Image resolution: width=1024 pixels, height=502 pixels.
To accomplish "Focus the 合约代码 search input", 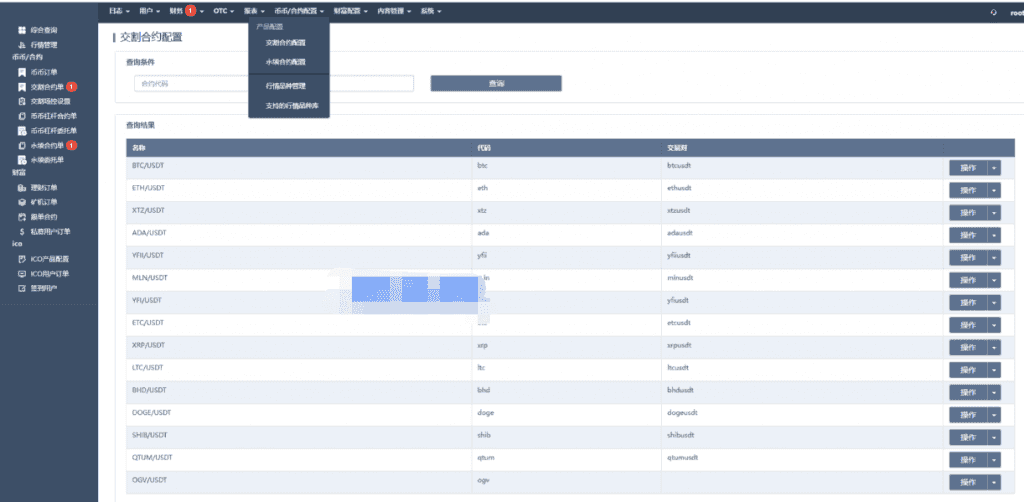I will (274, 84).
